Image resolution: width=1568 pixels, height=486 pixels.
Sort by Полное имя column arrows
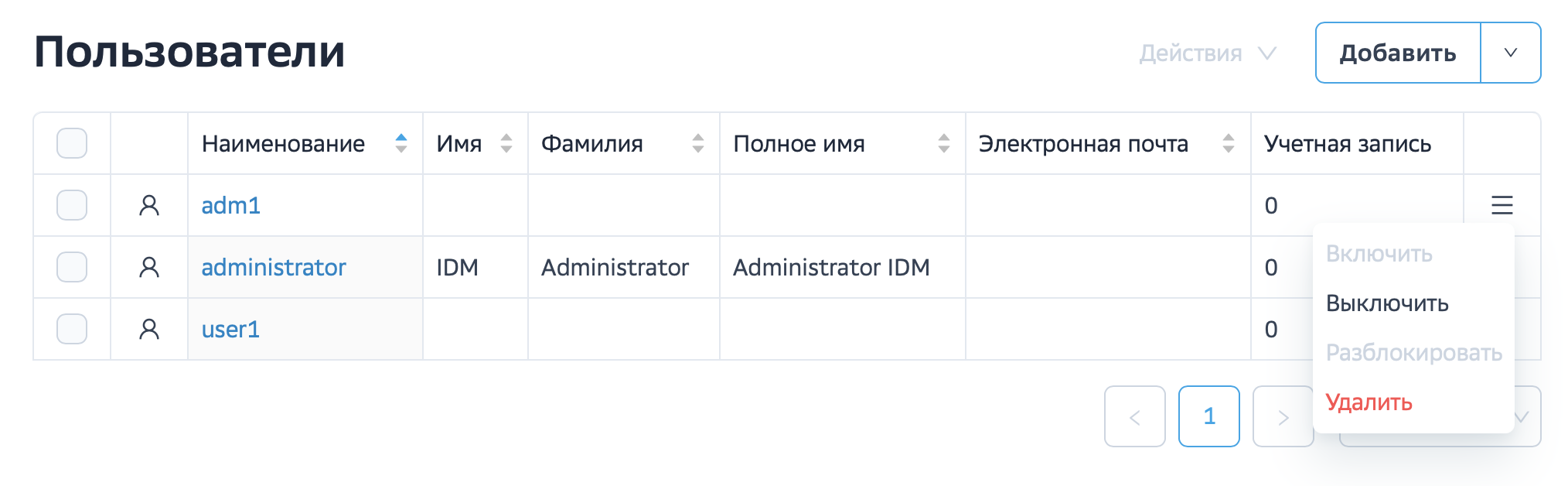943,143
